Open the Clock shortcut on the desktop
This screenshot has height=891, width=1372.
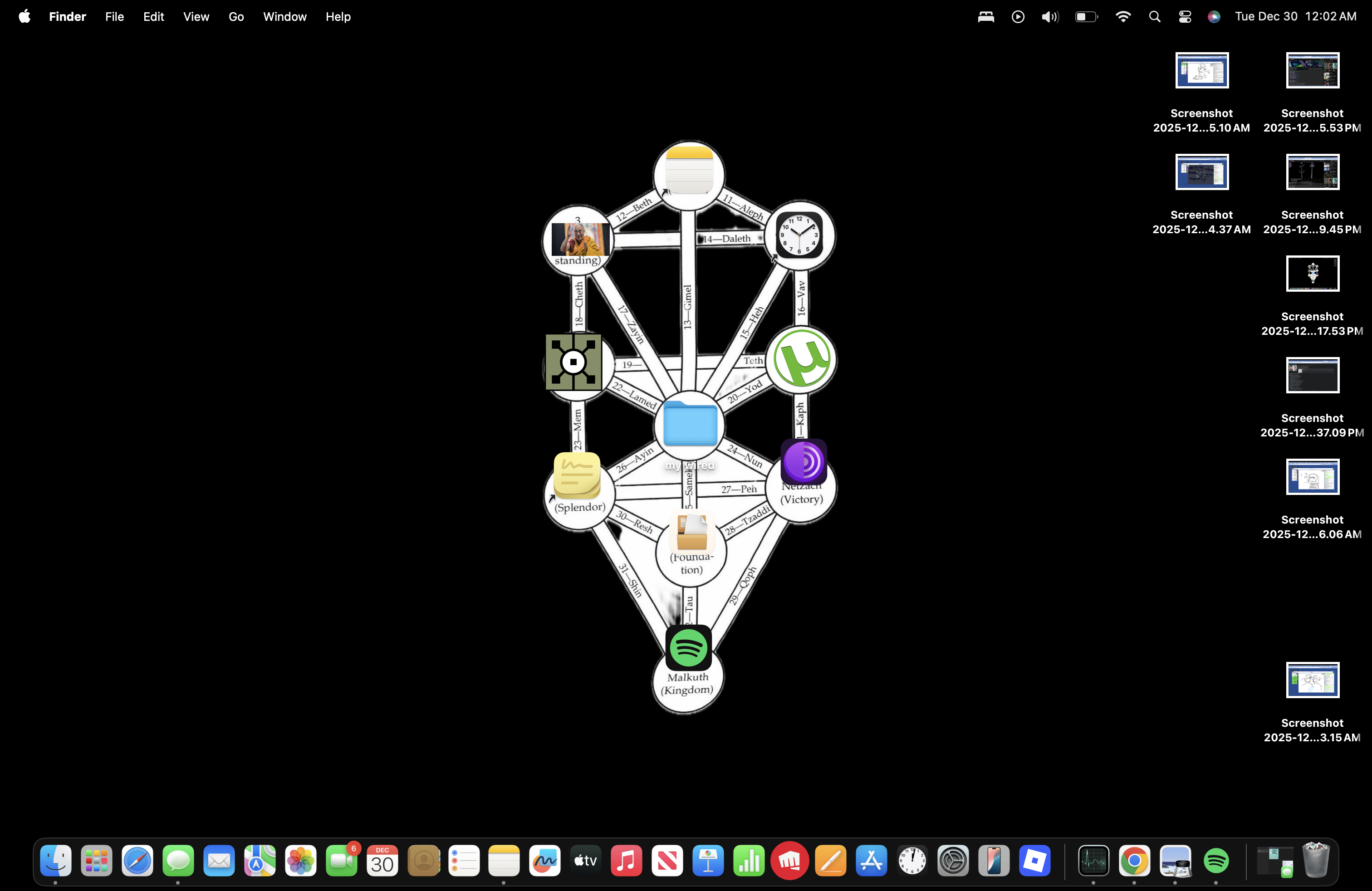coord(799,235)
